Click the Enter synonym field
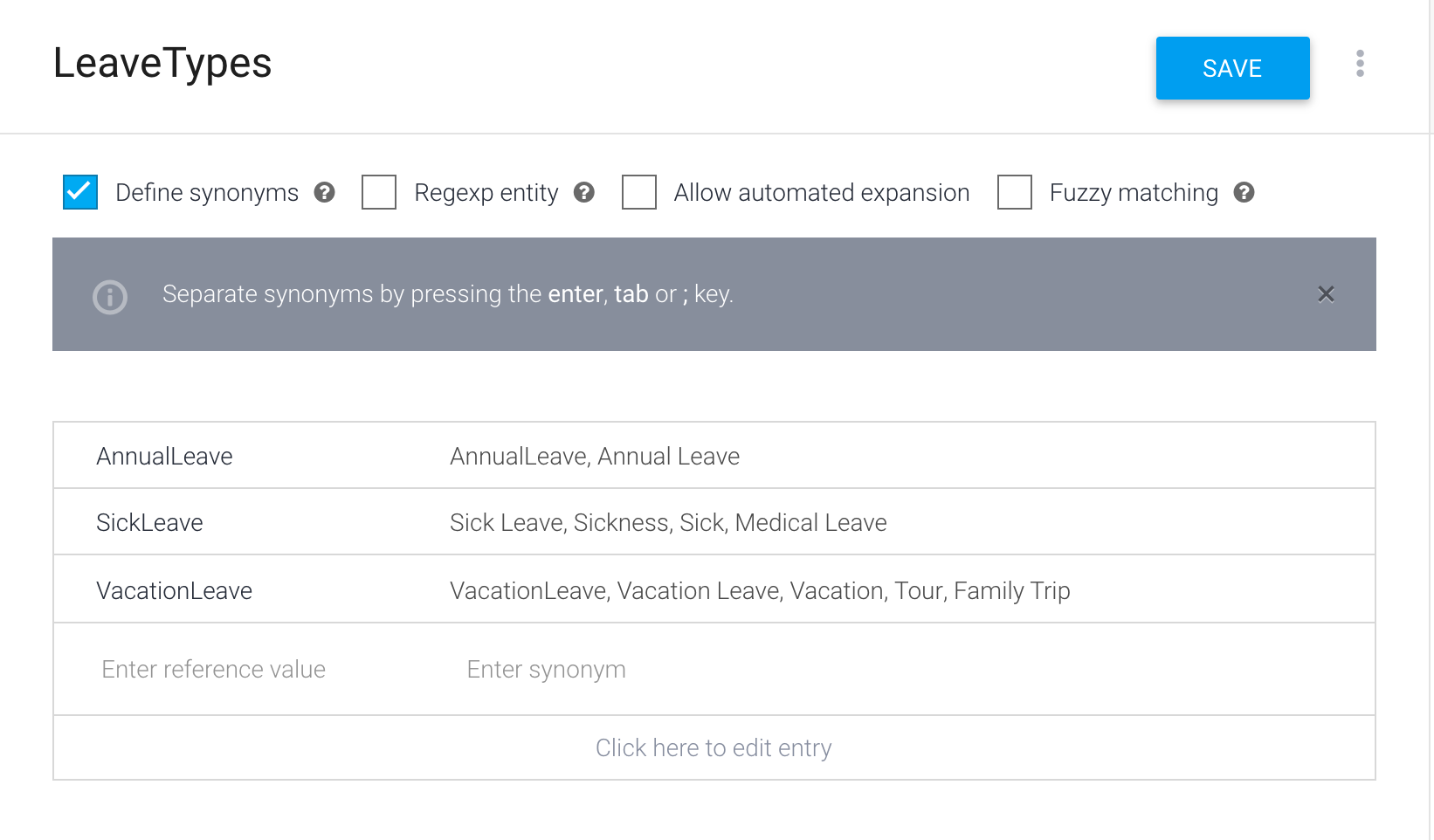This screenshot has height=840, width=1434. (547, 669)
